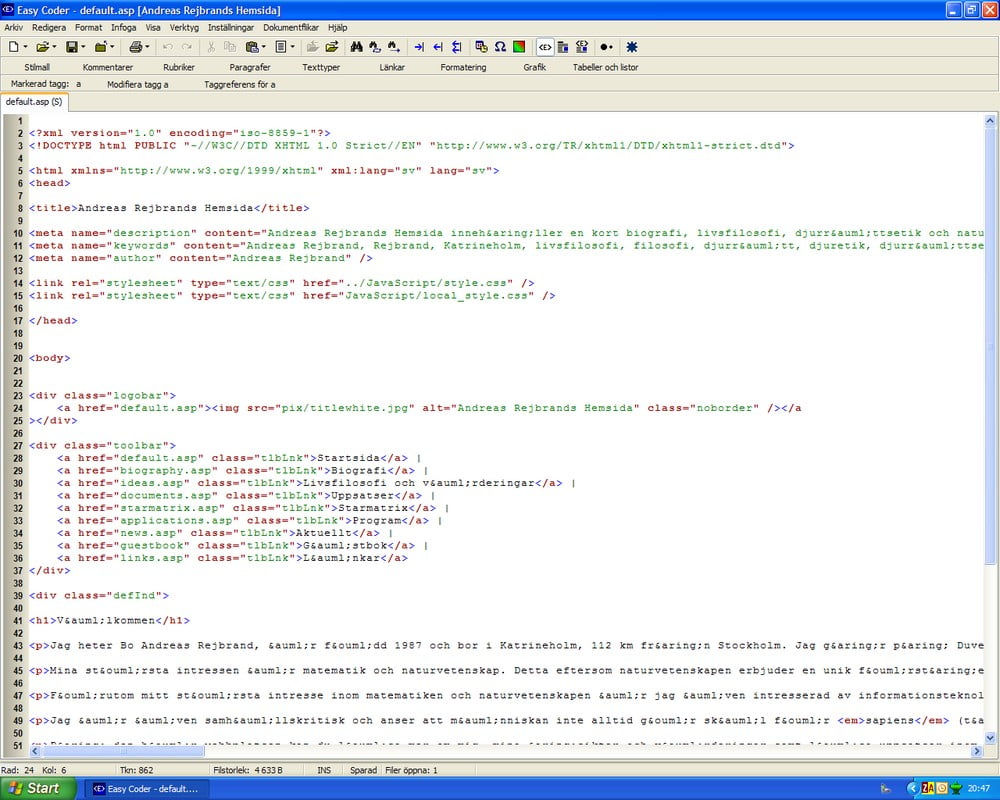Click the black bullet dots icon
This screenshot has width=1000, height=800.
607,47
